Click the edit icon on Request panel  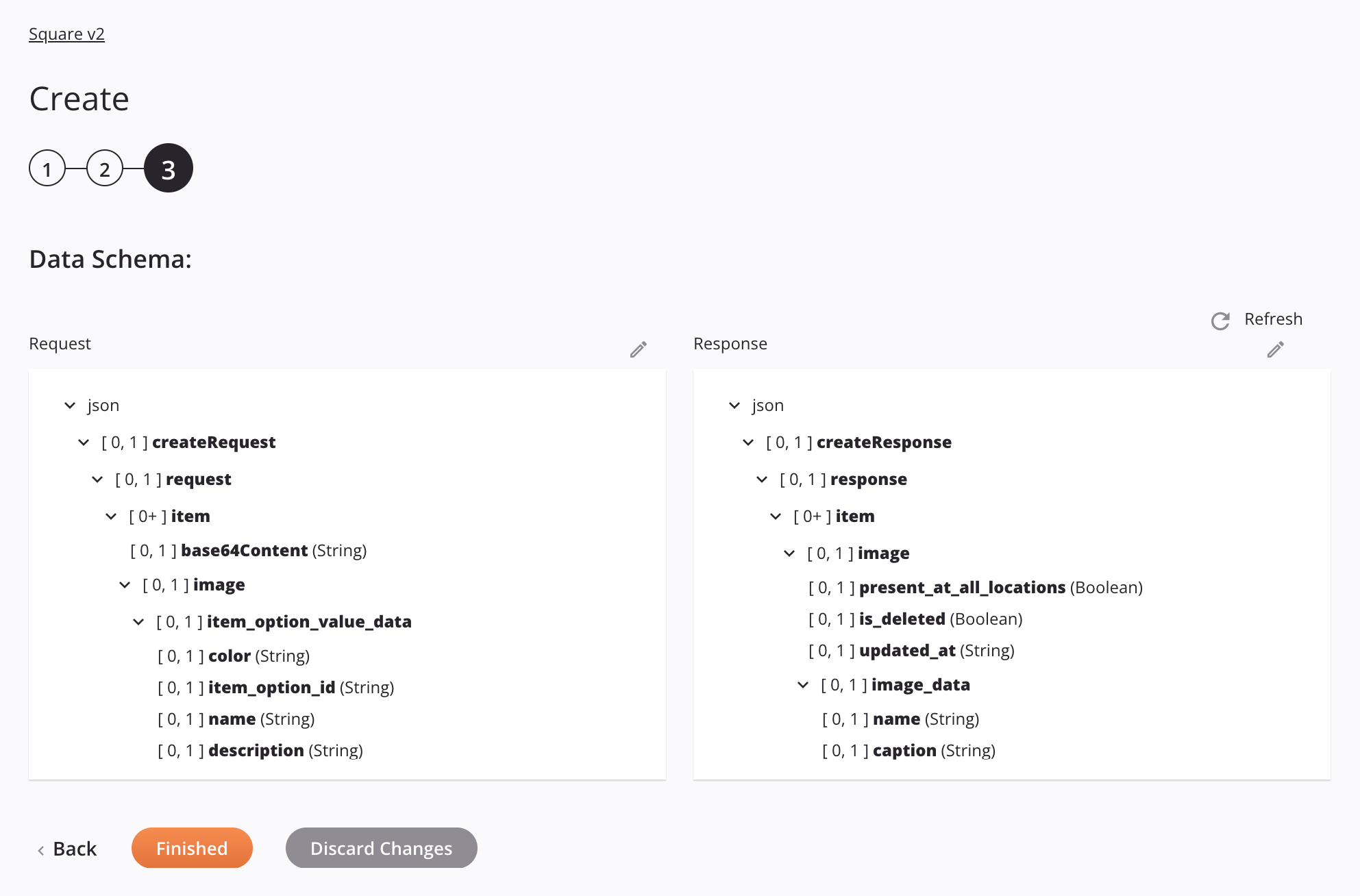(x=639, y=349)
